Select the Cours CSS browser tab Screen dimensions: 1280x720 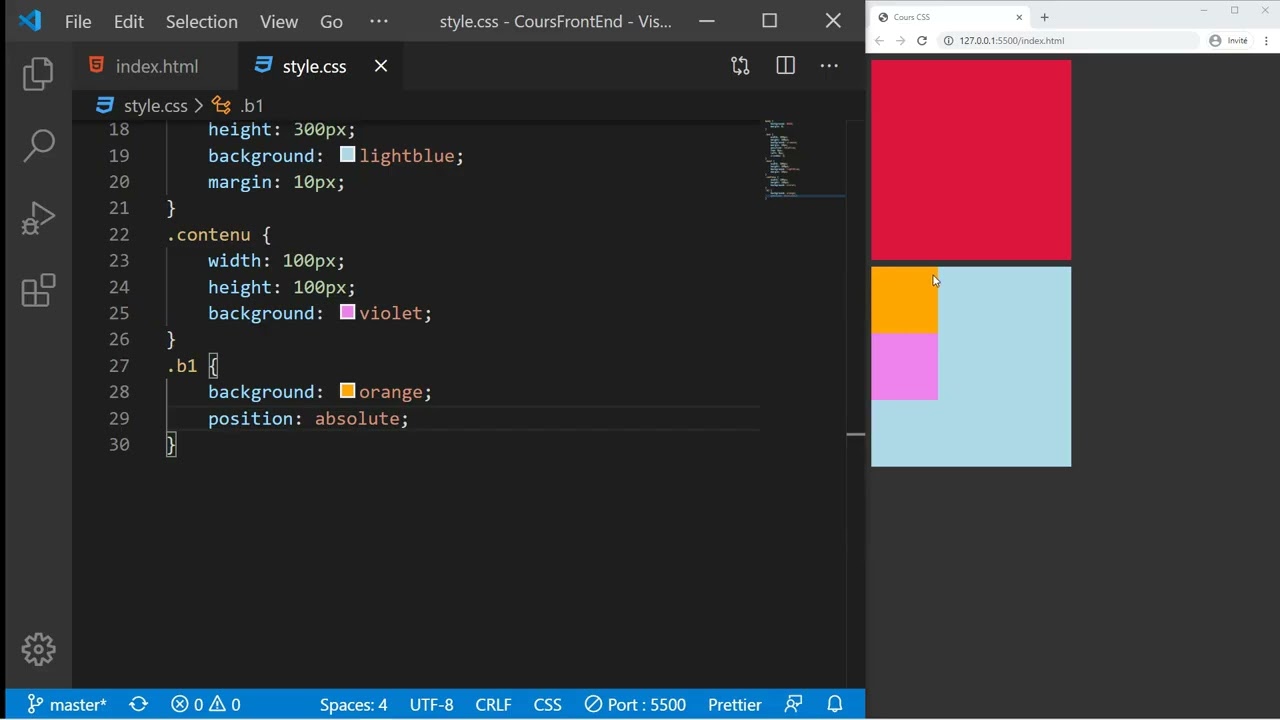[950, 17]
